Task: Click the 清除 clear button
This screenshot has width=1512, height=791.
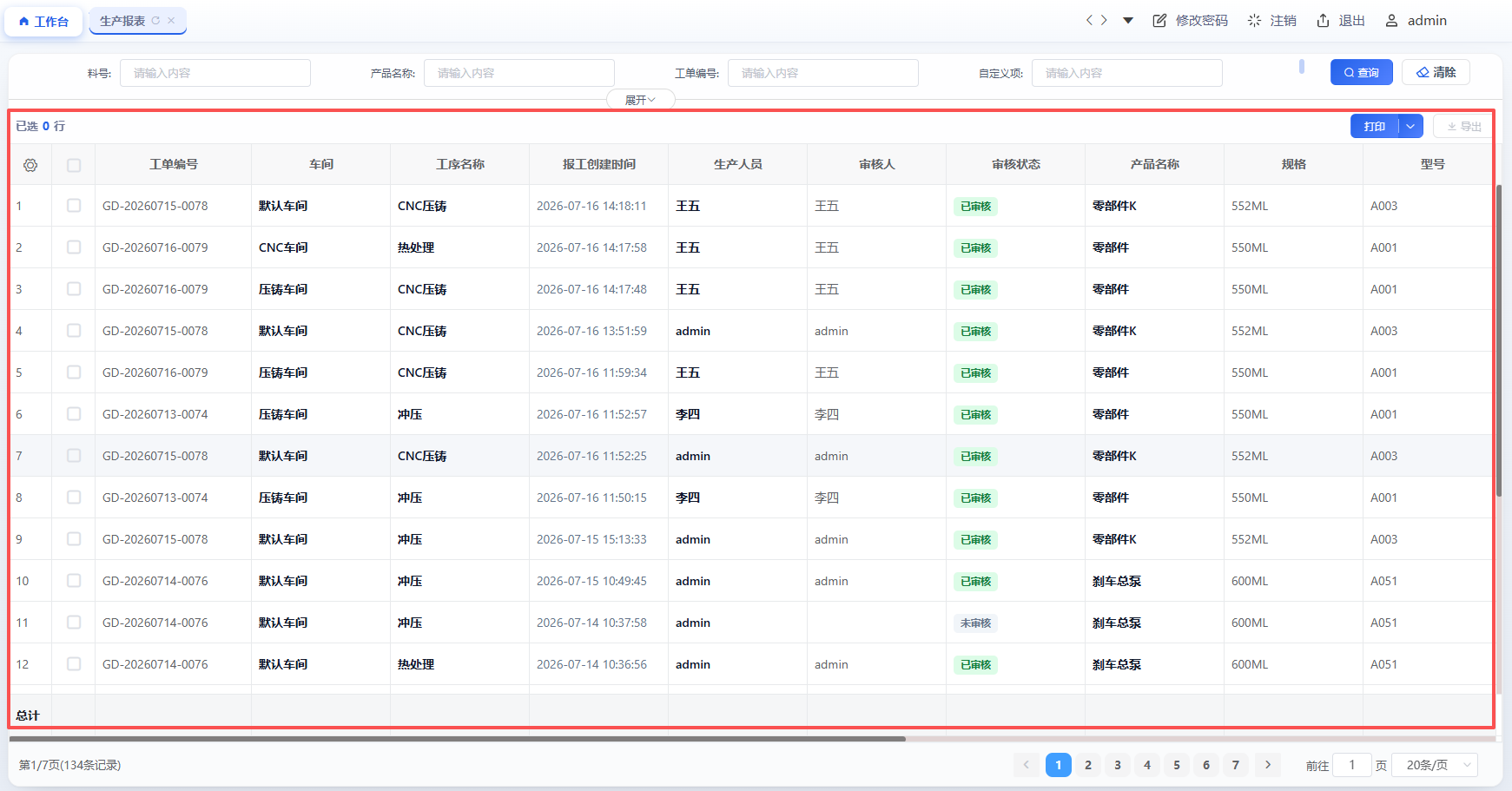Action: click(1436, 72)
